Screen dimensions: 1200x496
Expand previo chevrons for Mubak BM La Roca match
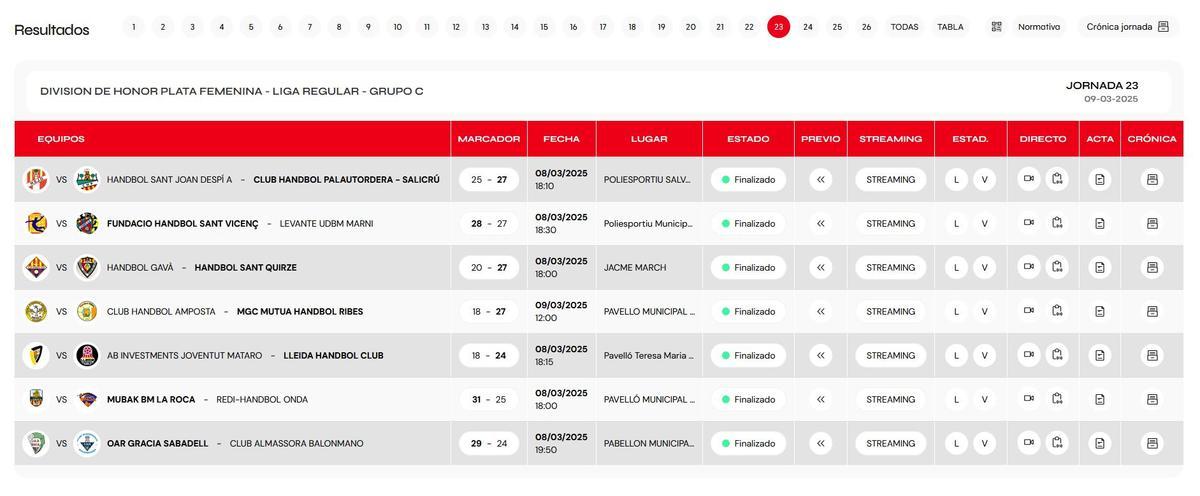pyautogui.click(x=821, y=399)
